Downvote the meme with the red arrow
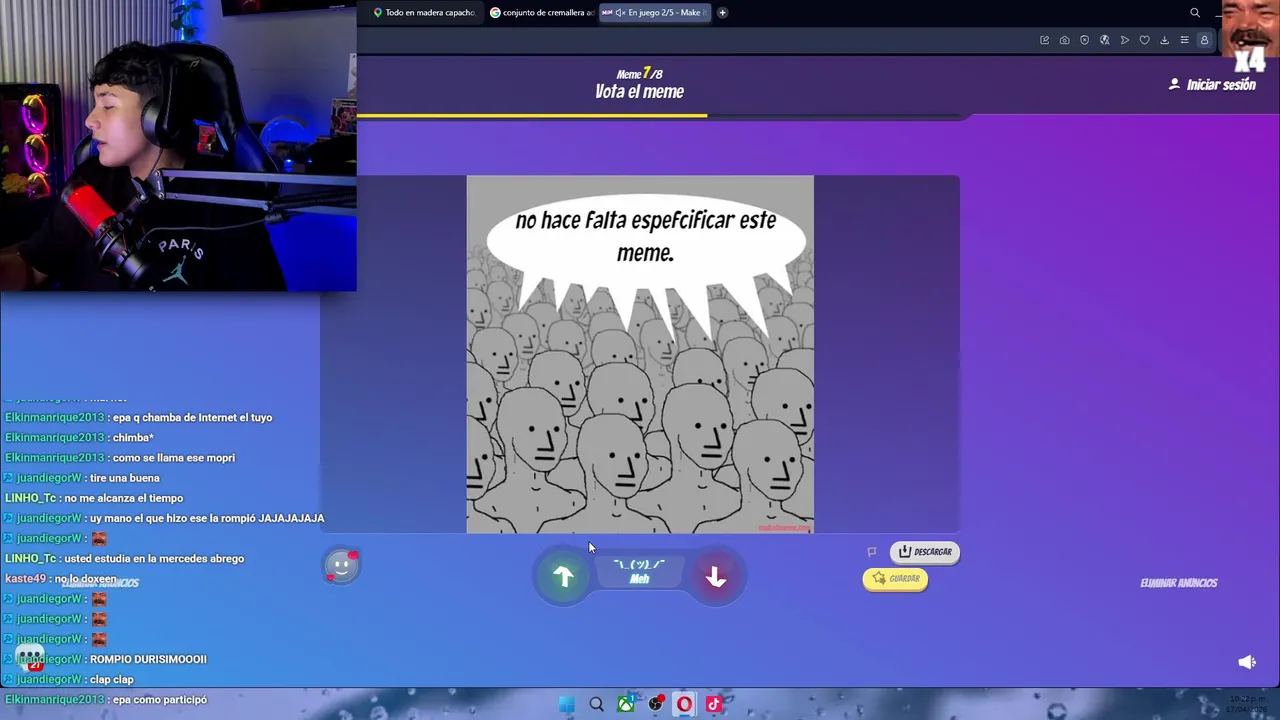1280x720 pixels. [715, 576]
